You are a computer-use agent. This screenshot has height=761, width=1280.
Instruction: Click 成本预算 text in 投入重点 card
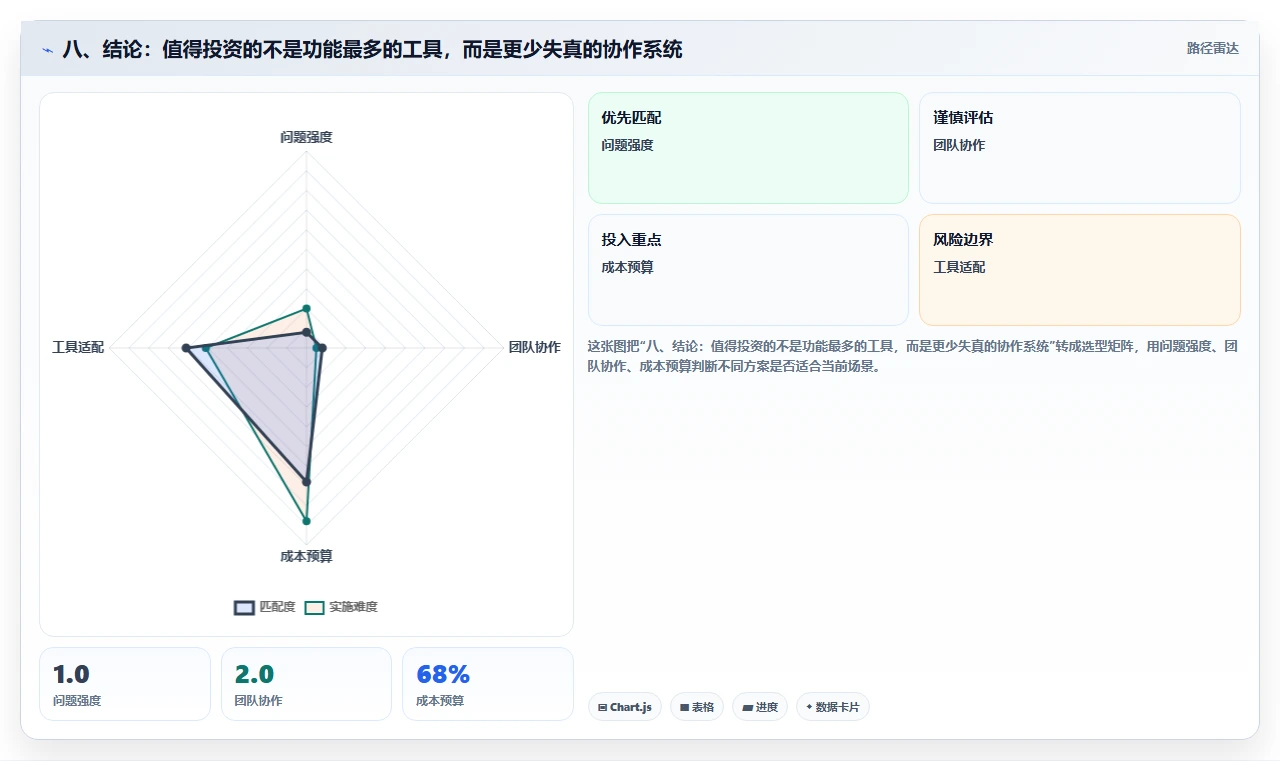tap(627, 267)
